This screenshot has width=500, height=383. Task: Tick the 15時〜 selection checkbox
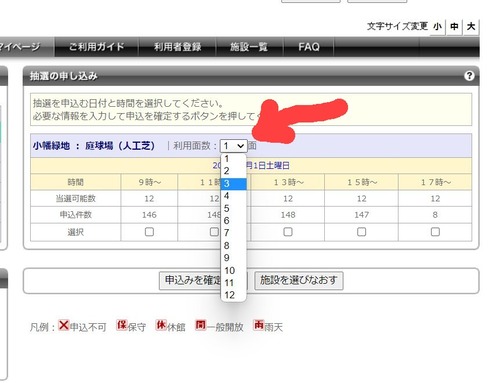362,232
